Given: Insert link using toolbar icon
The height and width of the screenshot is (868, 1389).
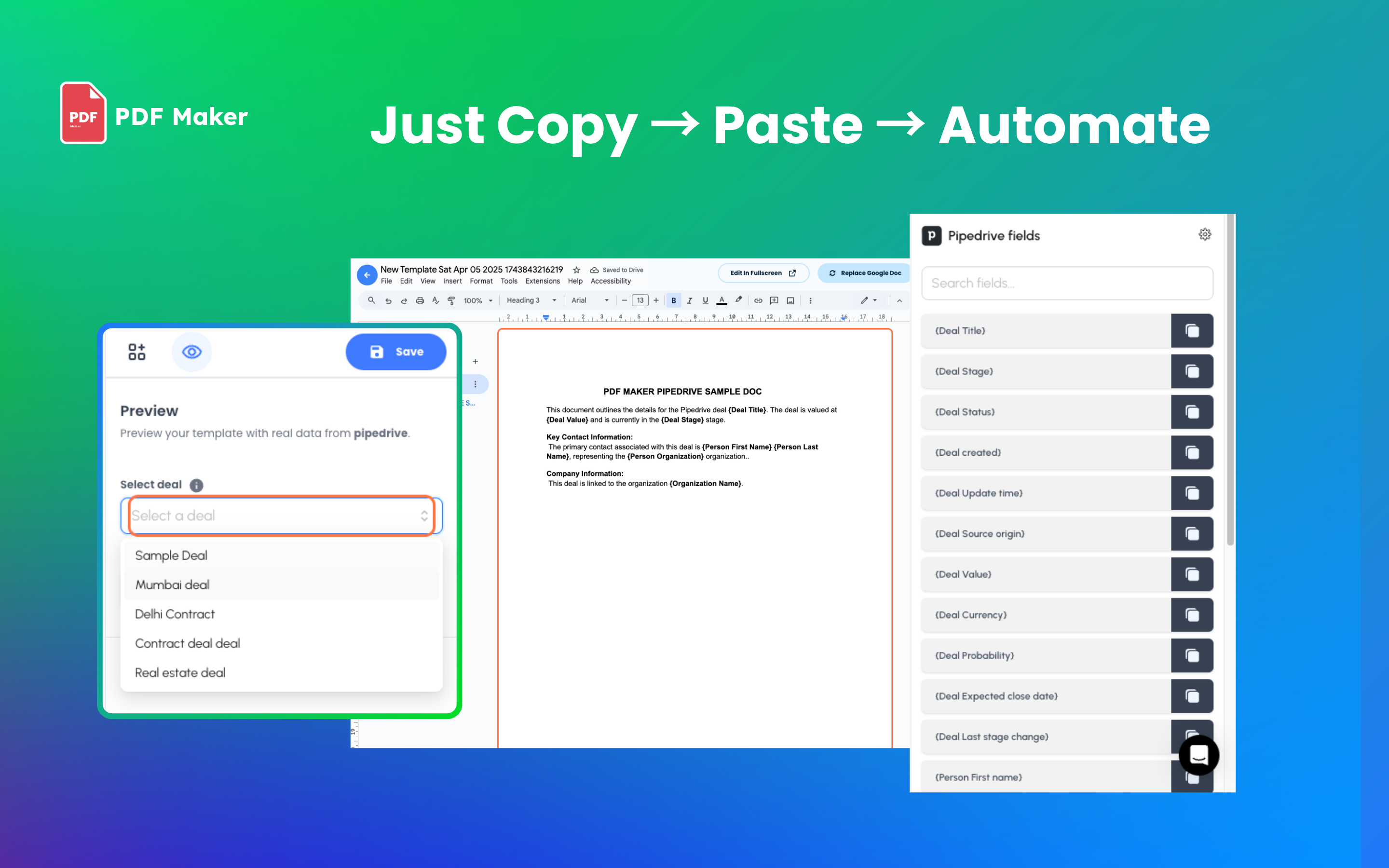Looking at the screenshot, I should click(758, 300).
